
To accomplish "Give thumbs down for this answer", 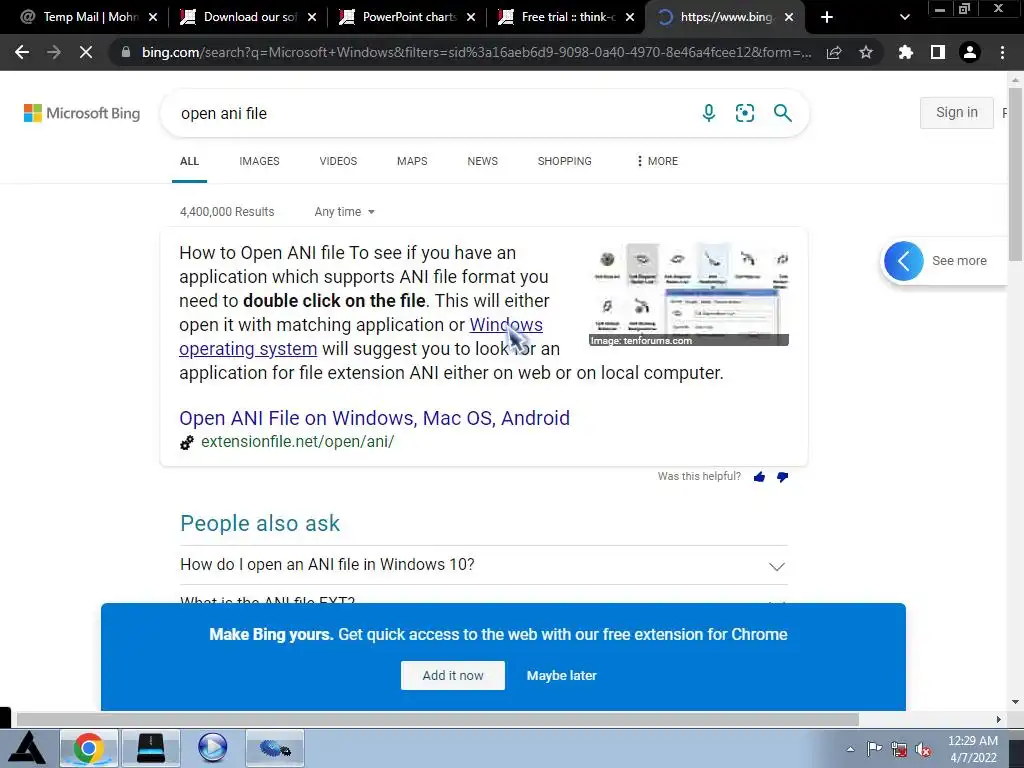I will [782, 477].
